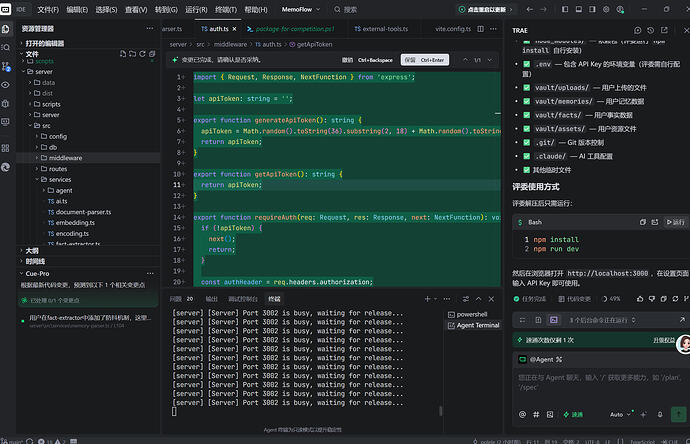Screen dimensions: 690x444
Task: Send the chat message
Action: 678,414
